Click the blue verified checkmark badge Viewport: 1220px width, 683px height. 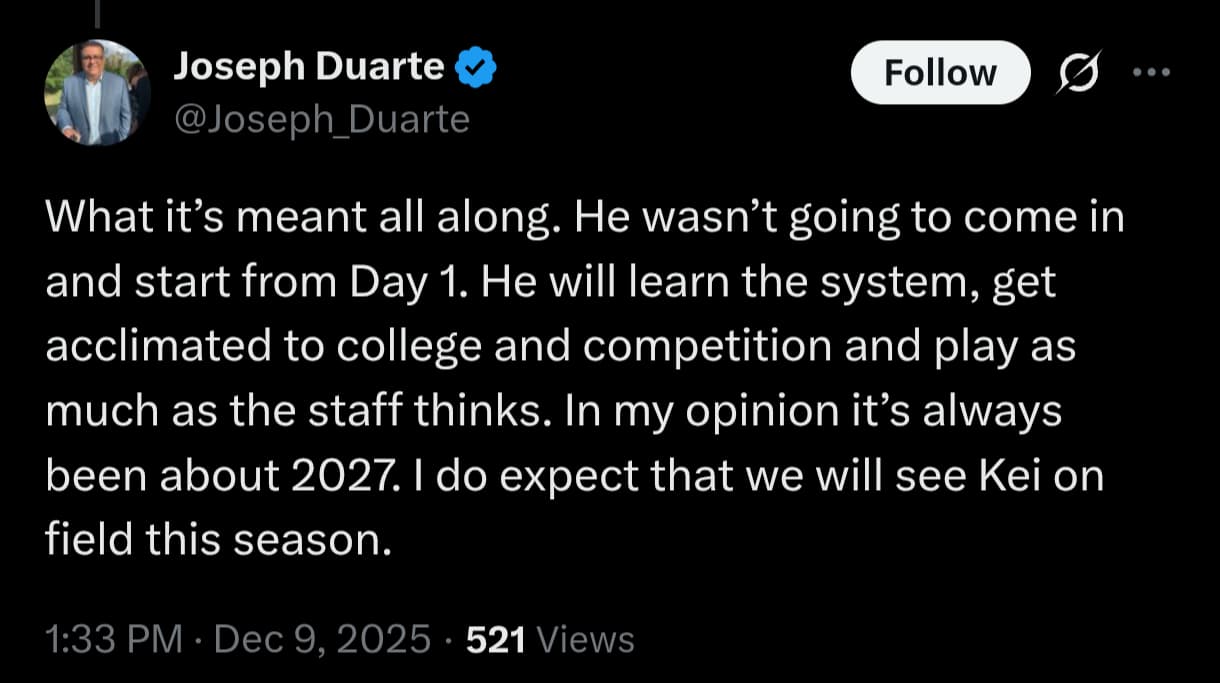pyautogui.click(x=477, y=68)
